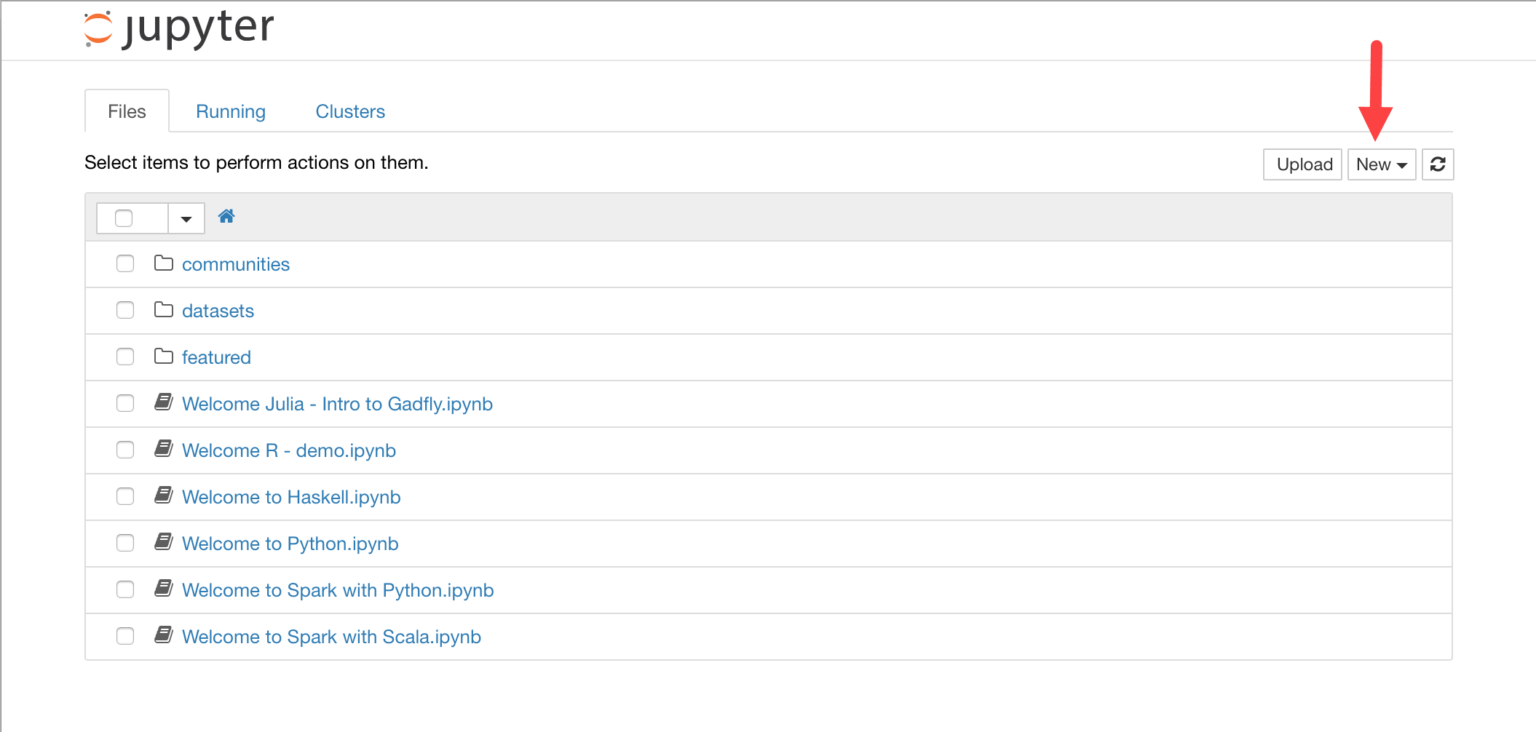Go to the home directory icon
Image resolution: width=1536 pixels, height=732 pixels.
(226, 216)
